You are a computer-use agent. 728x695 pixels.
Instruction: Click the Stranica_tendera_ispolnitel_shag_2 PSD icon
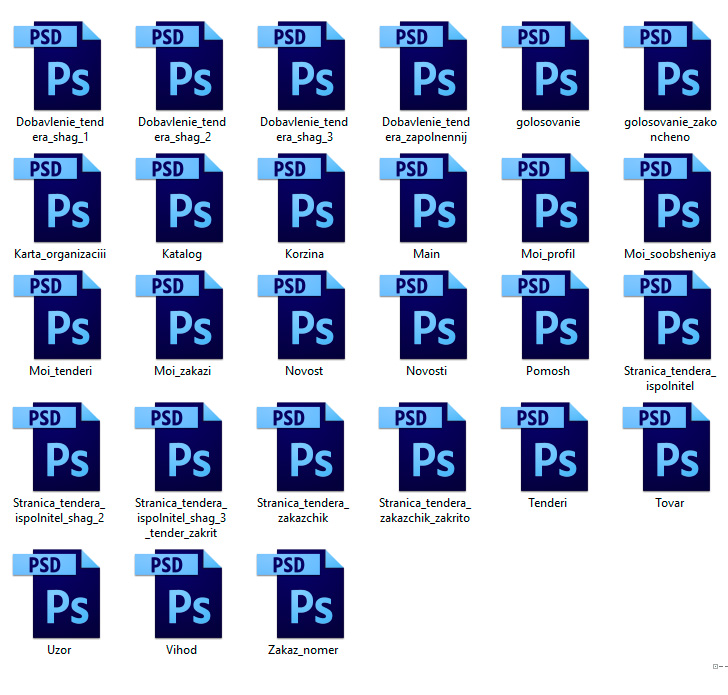57,447
